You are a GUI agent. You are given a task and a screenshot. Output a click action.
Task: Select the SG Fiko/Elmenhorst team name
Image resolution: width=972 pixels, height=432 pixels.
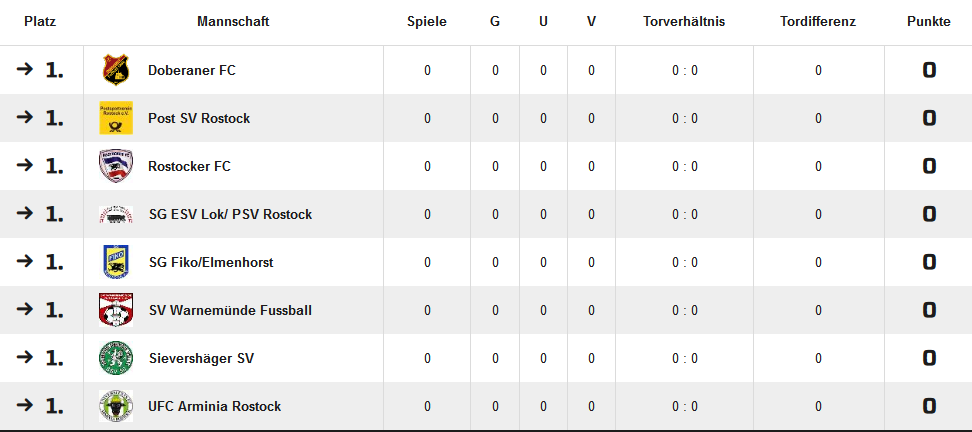coord(210,262)
